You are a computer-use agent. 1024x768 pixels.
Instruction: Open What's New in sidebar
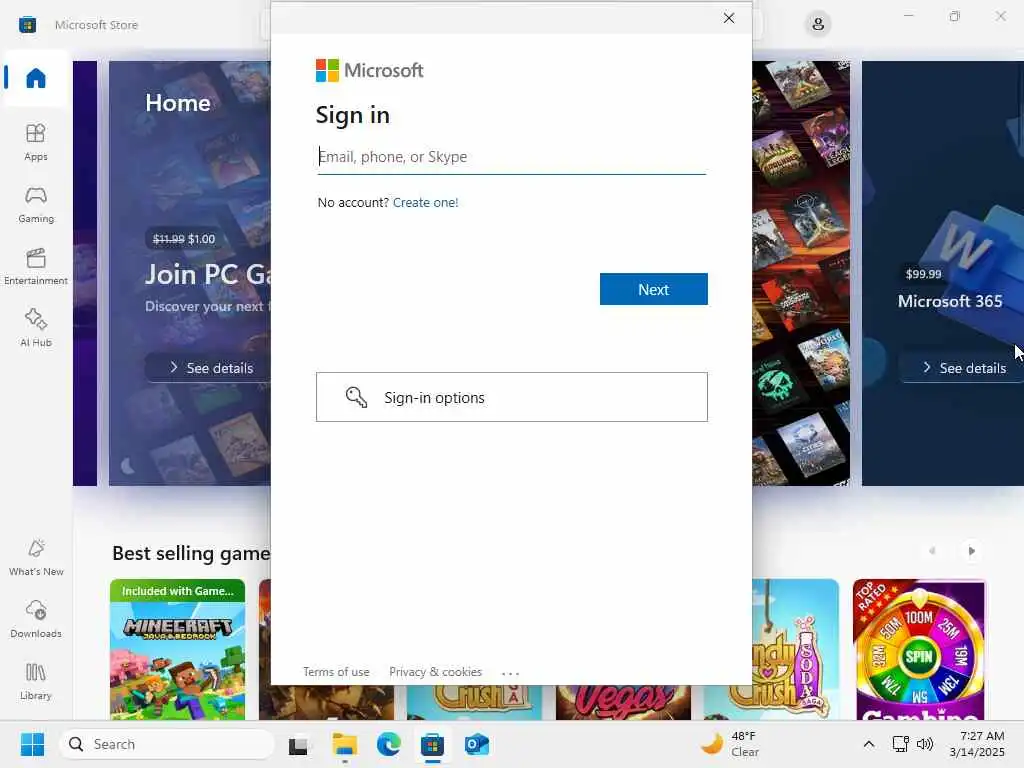pyautogui.click(x=36, y=557)
